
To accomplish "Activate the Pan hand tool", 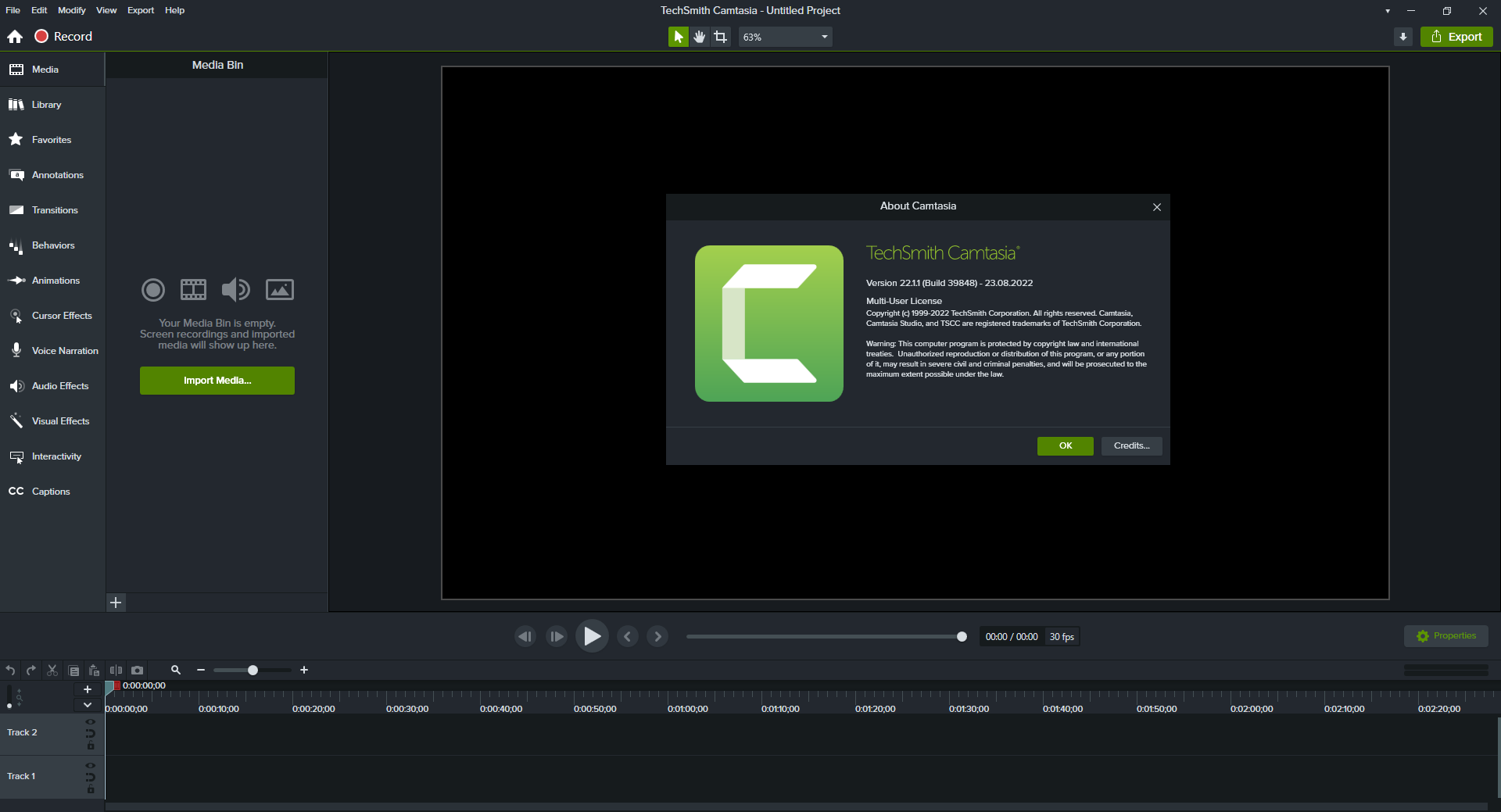I will pos(699,37).
